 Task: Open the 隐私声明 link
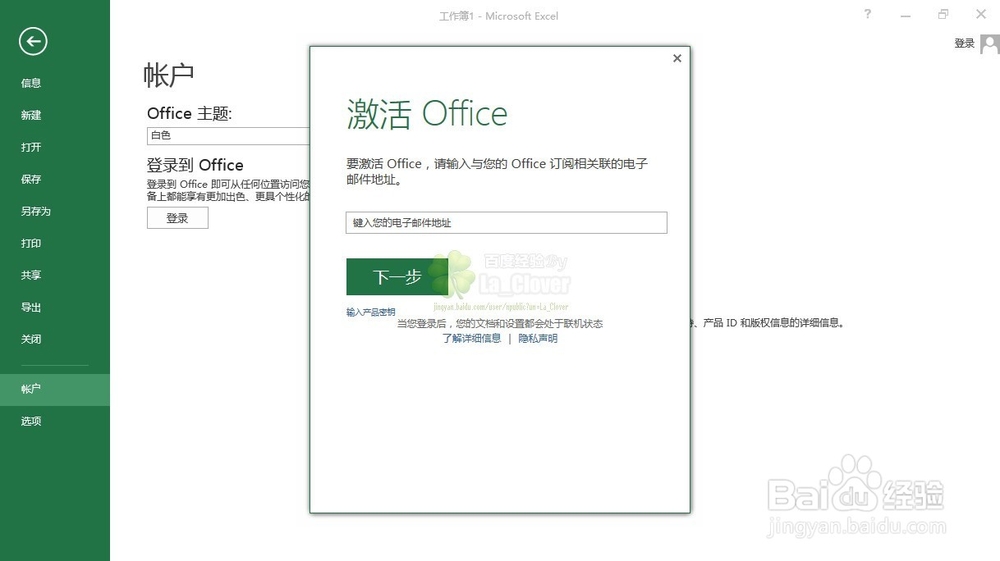tap(538, 338)
